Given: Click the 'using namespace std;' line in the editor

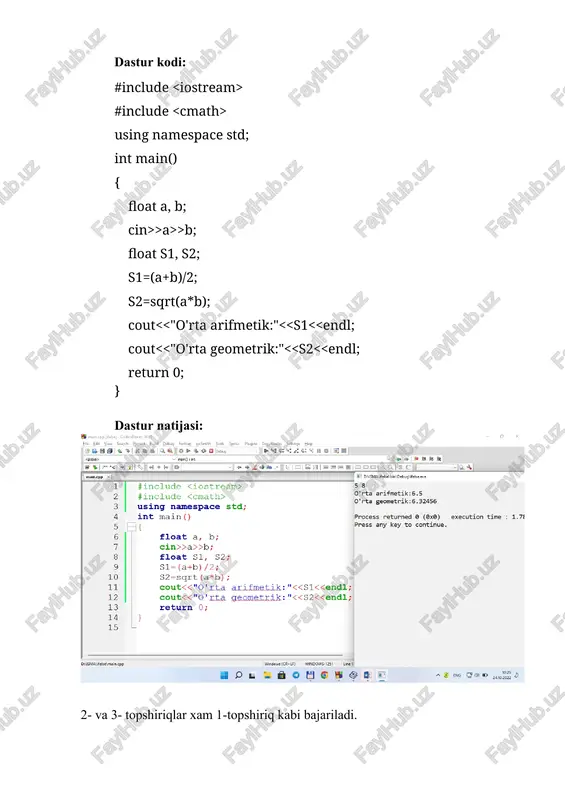Looking at the screenshot, I should pyautogui.click(x=192, y=507).
